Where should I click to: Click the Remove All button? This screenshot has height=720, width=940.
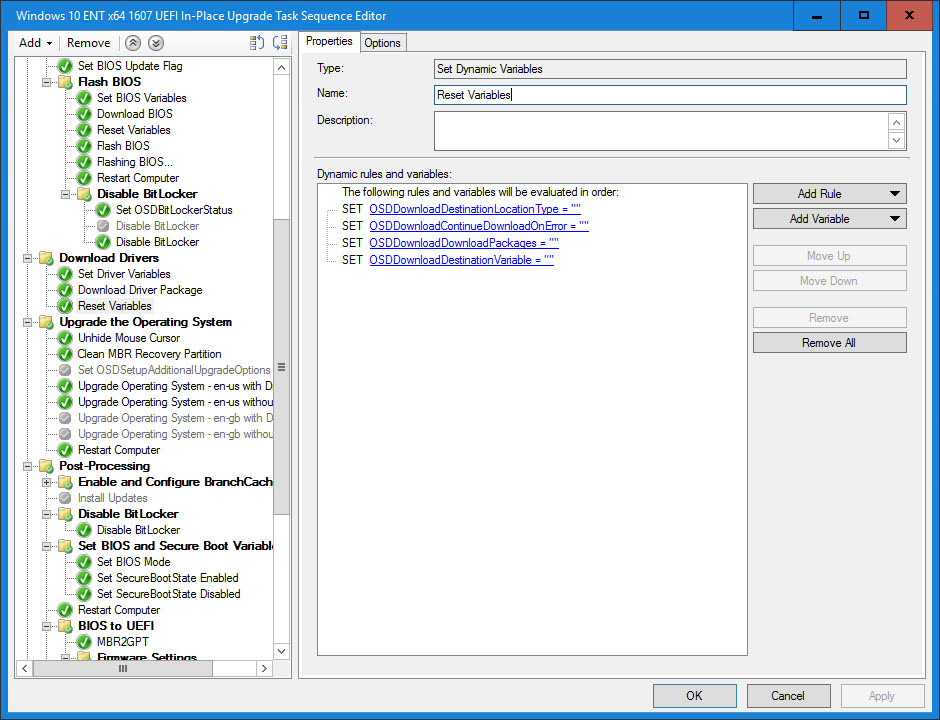(829, 343)
